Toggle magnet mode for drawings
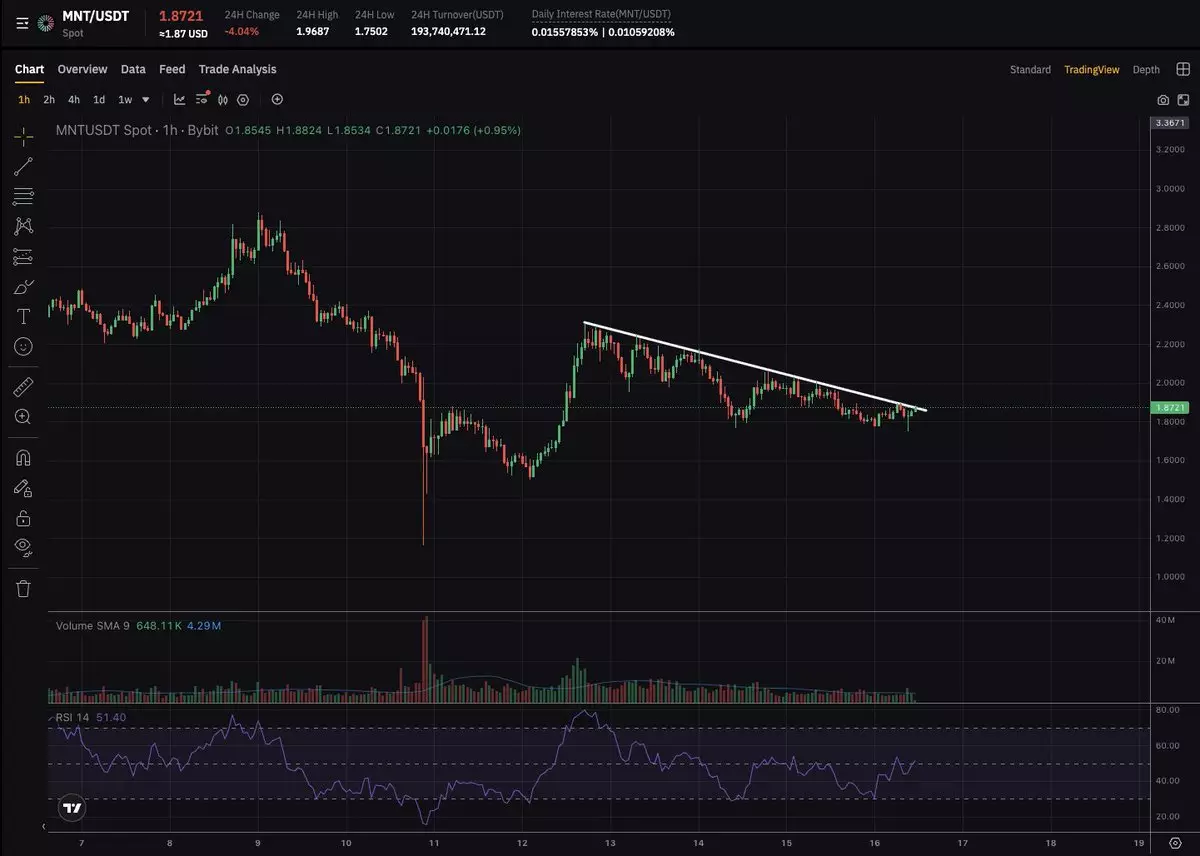Screen dimensions: 1200x856 pyautogui.click(x=23, y=458)
